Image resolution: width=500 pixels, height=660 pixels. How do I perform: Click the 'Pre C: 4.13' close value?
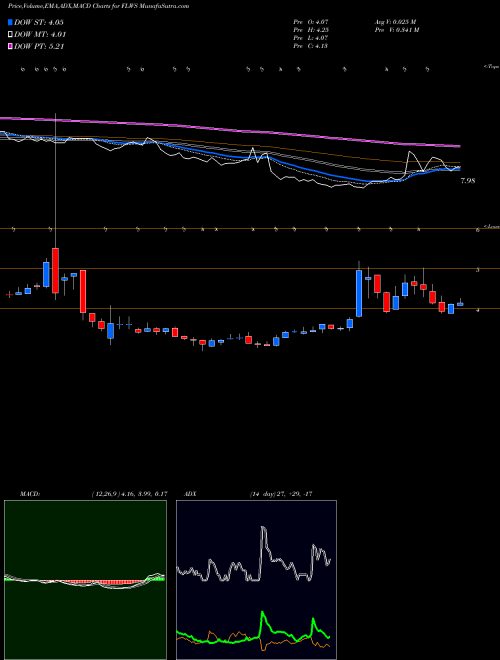[311, 46]
